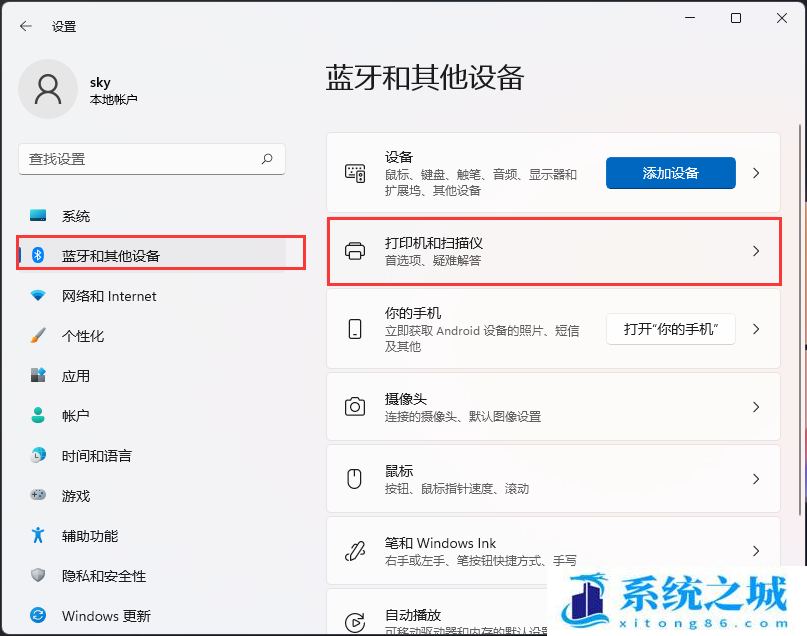Viewport: 807px width, 636px height.
Task: Click the mouse icon for 鼠标
Action: coord(355,479)
